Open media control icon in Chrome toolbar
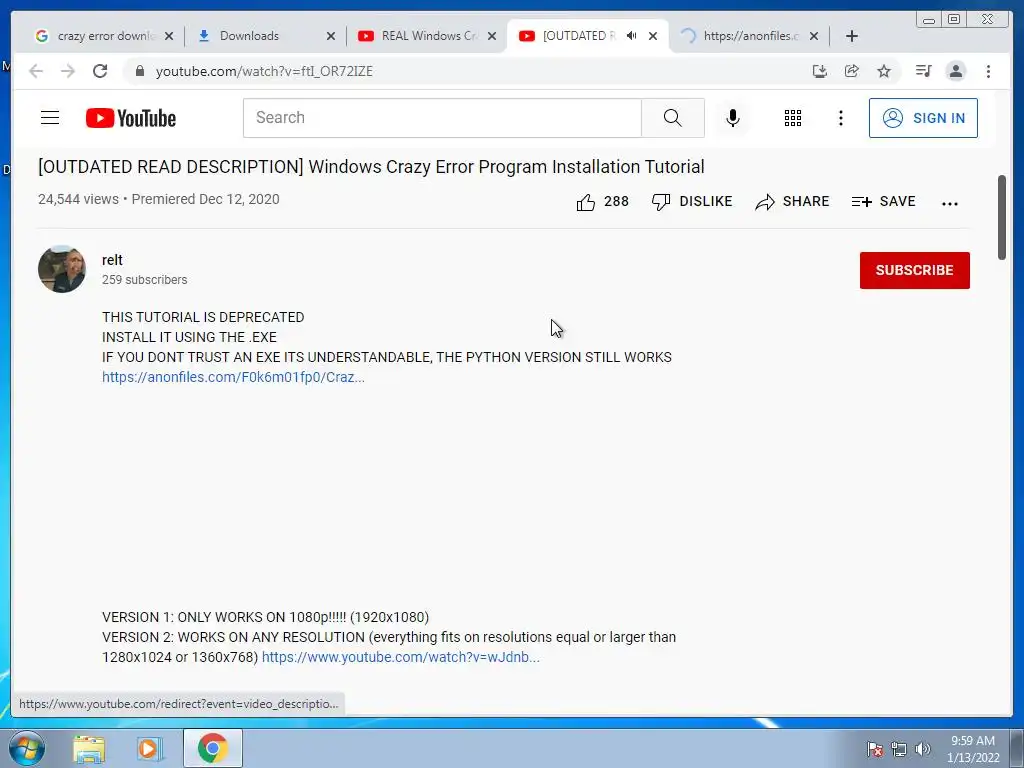 point(923,71)
